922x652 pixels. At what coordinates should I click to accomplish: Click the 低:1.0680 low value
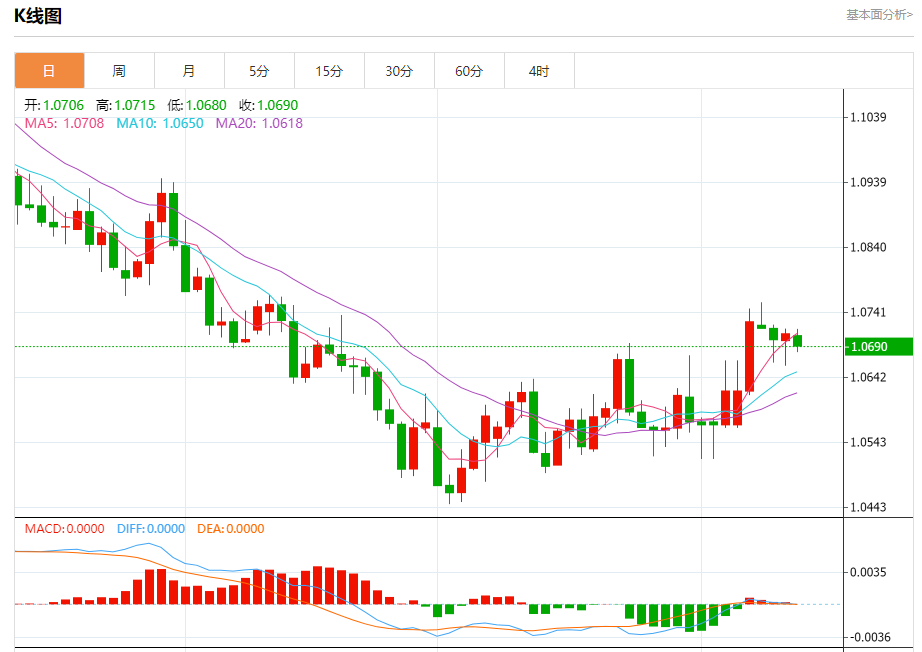click(196, 105)
